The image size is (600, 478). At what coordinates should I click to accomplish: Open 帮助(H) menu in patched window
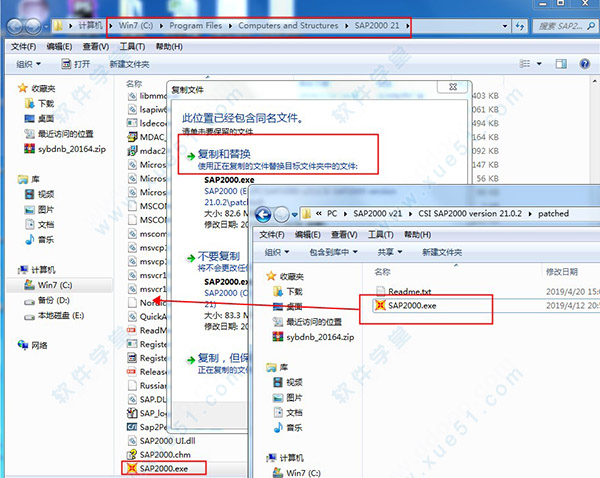(417, 234)
